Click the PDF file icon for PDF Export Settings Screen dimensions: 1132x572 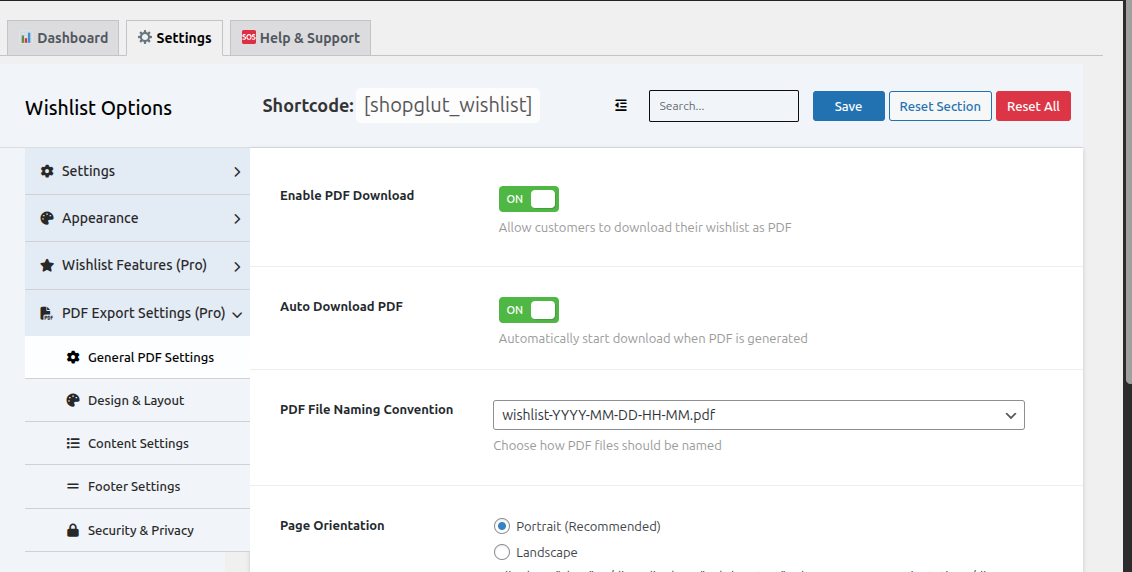pyautogui.click(x=46, y=313)
